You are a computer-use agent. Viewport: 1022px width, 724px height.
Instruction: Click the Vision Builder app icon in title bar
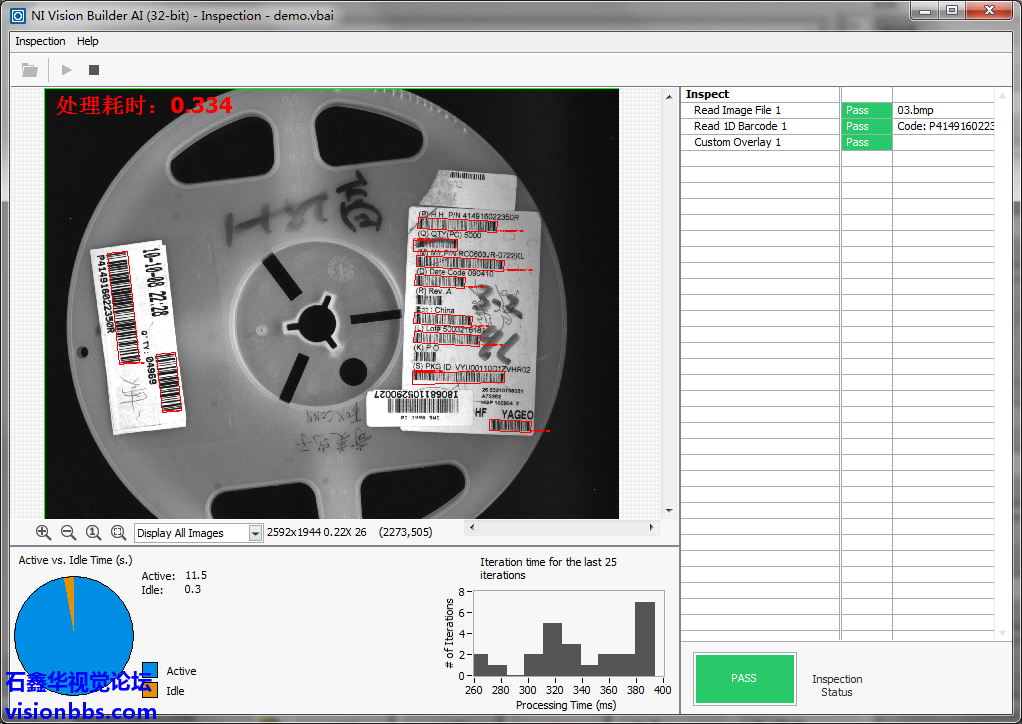pos(18,16)
